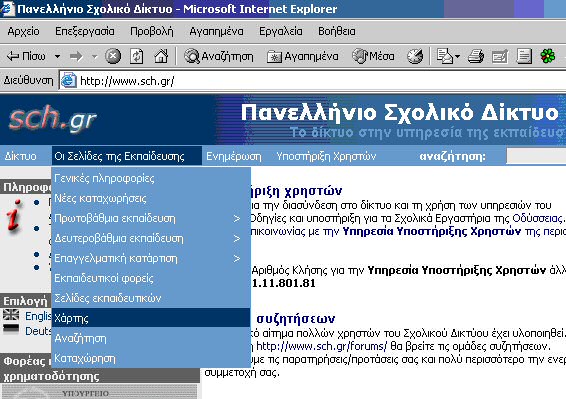Open the Αγαπημένα favorites toolbar button
This screenshot has height=399, width=566.
[302, 56]
